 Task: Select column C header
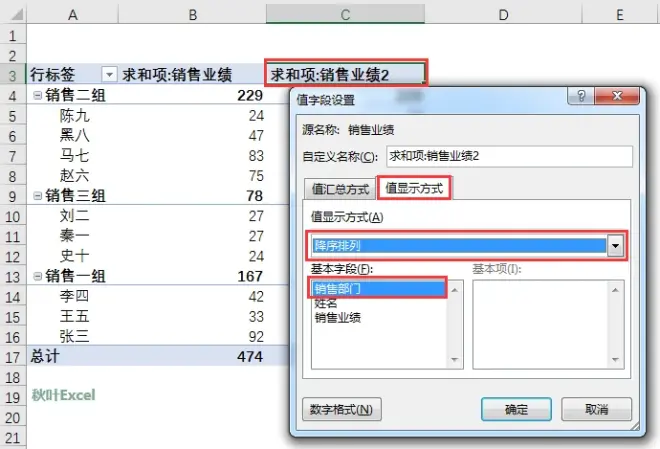click(x=345, y=15)
